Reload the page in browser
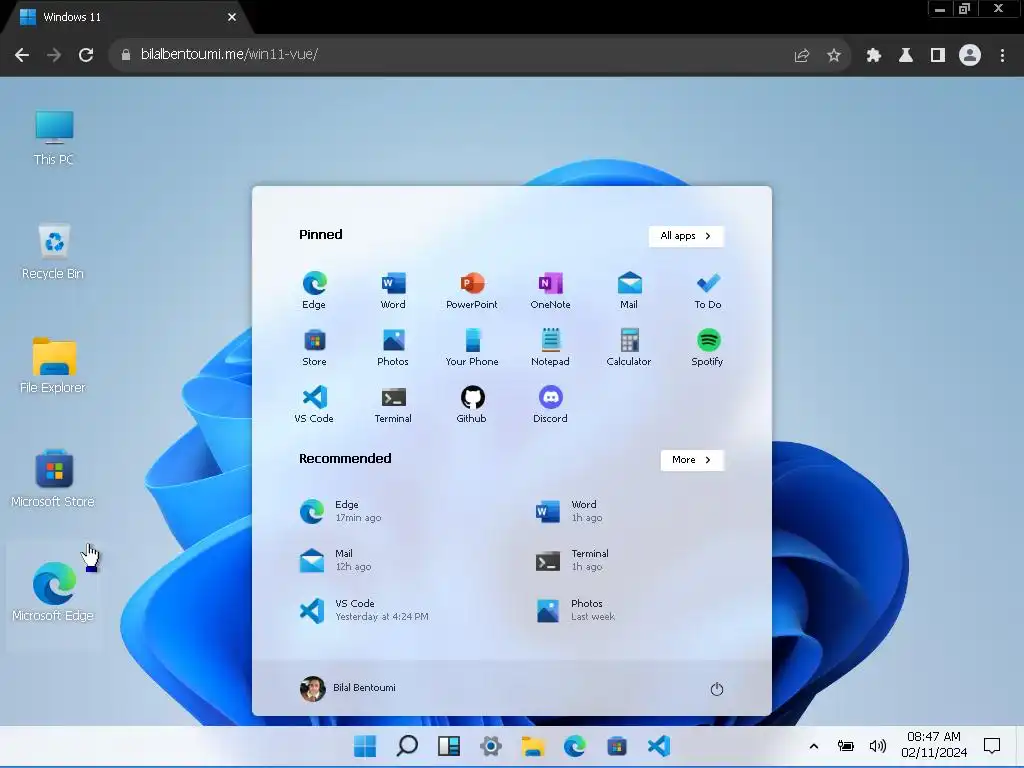Viewport: 1024px width, 768px height. tap(86, 55)
